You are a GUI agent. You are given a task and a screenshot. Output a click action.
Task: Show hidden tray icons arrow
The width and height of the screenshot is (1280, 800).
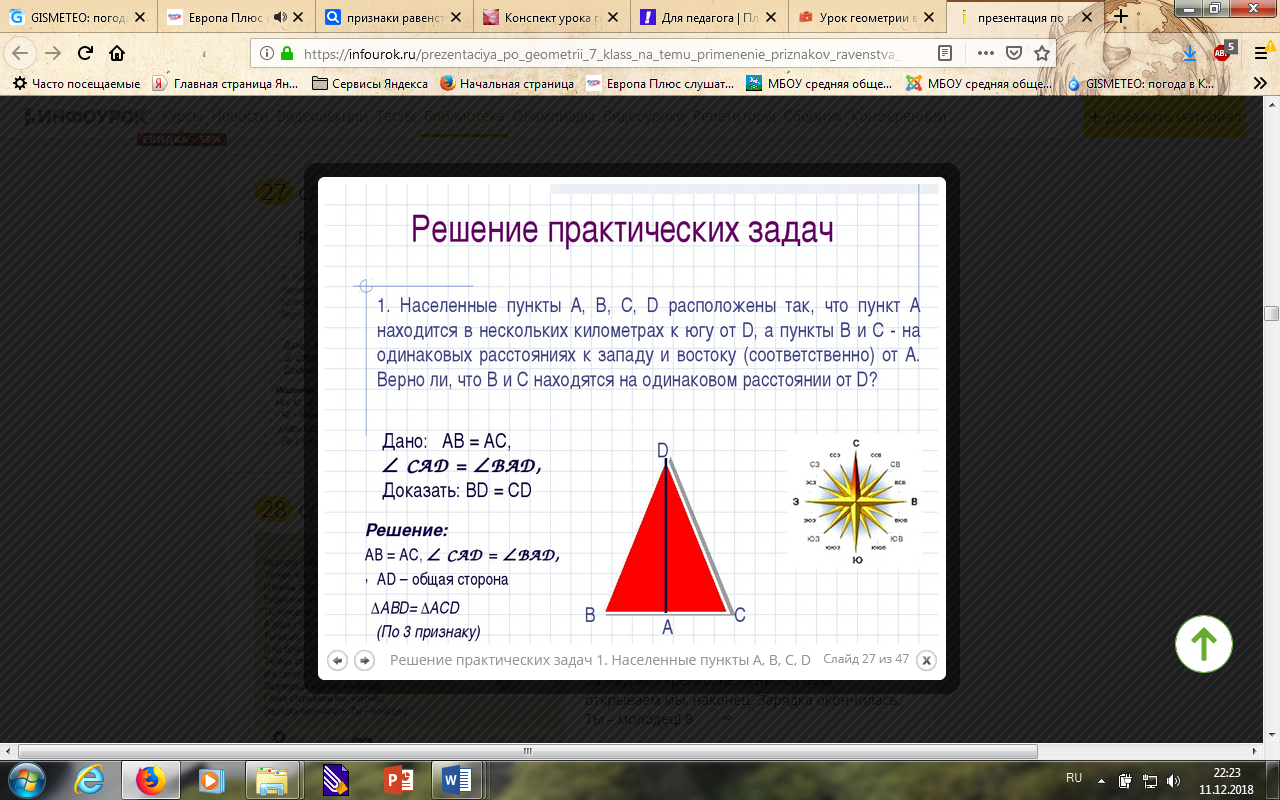click(x=1101, y=780)
